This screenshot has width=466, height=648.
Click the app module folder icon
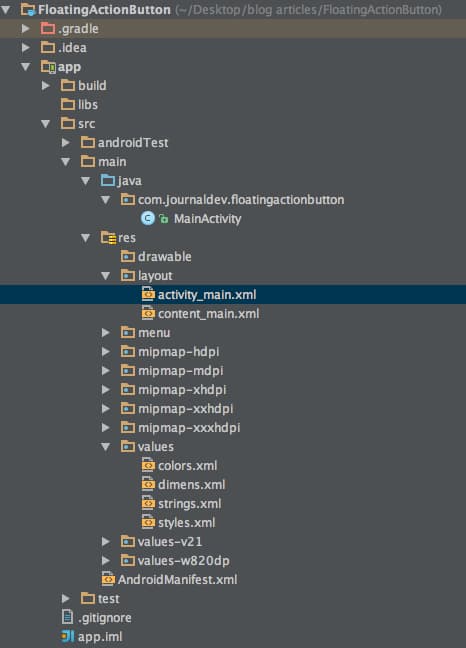[48, 67]
